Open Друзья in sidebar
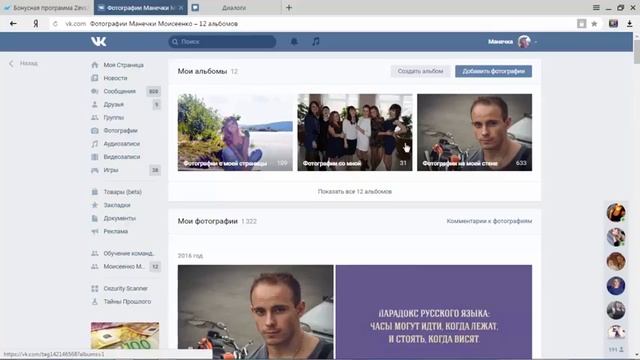640x360 pixels. coord(113,104)
